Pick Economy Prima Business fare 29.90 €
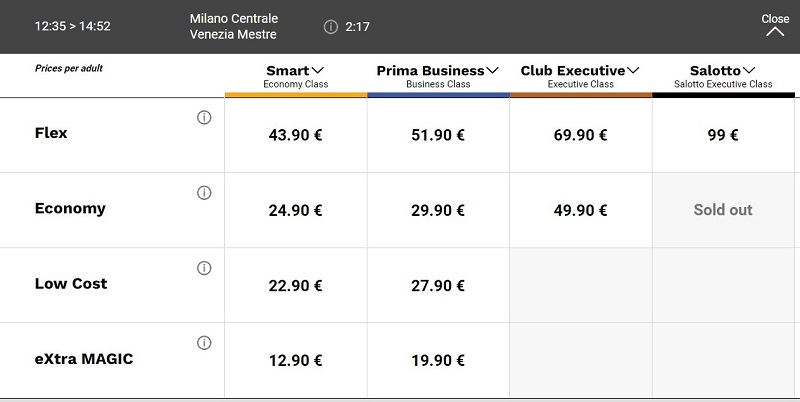Image resolution: width=800 pixels, height=402 pixels. pyautogui.click(x=438, y=210)
